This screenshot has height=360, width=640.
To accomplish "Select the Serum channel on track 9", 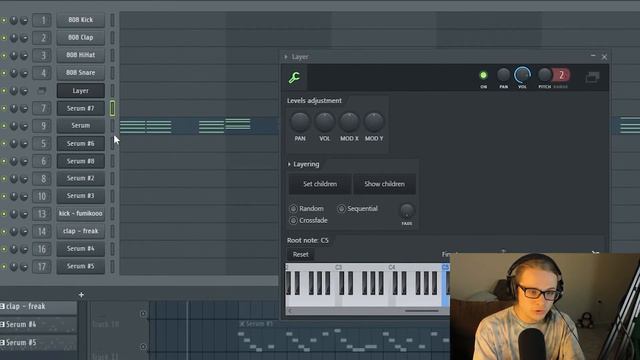I will pos(81,126).
